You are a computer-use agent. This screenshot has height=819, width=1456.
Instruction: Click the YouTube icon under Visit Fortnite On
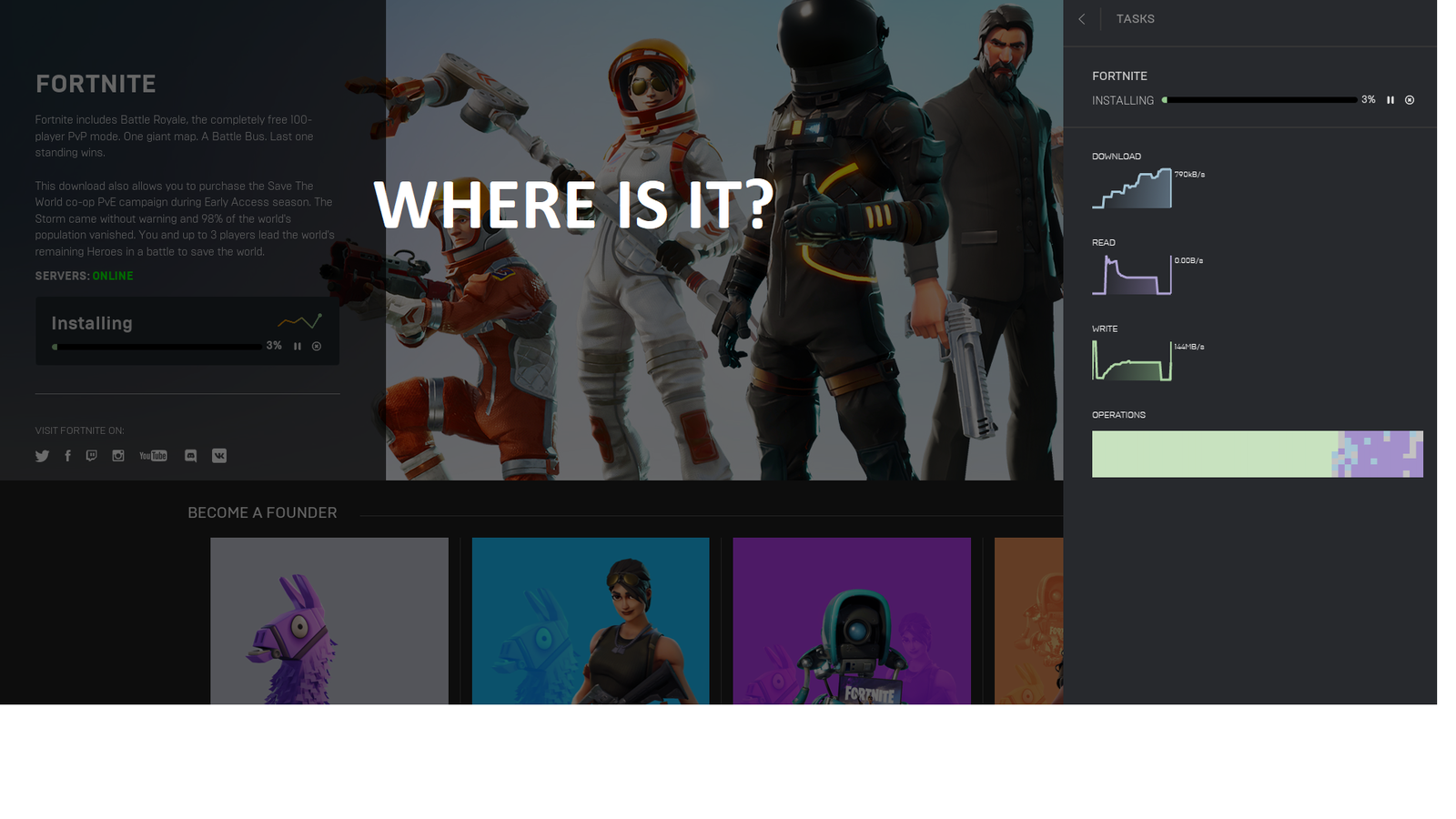pyautogui.click(x=153, y=456)
